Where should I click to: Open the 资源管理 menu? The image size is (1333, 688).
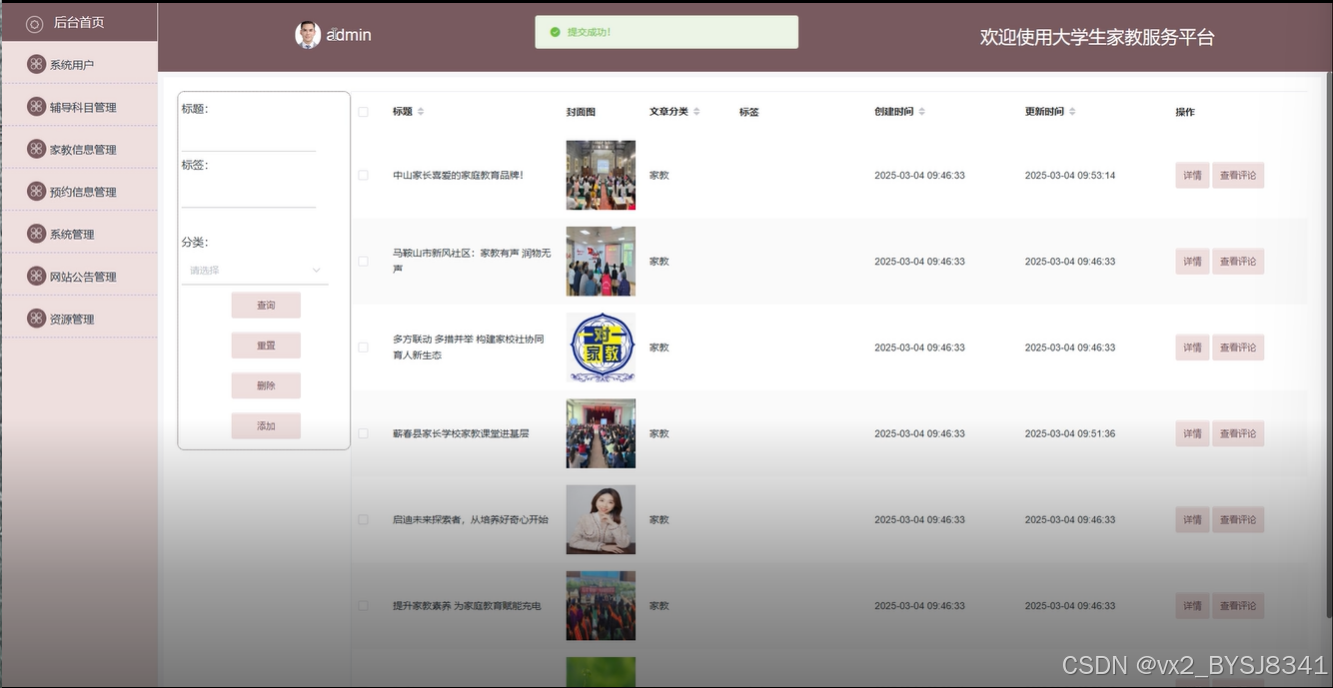[x=79, y=318]
